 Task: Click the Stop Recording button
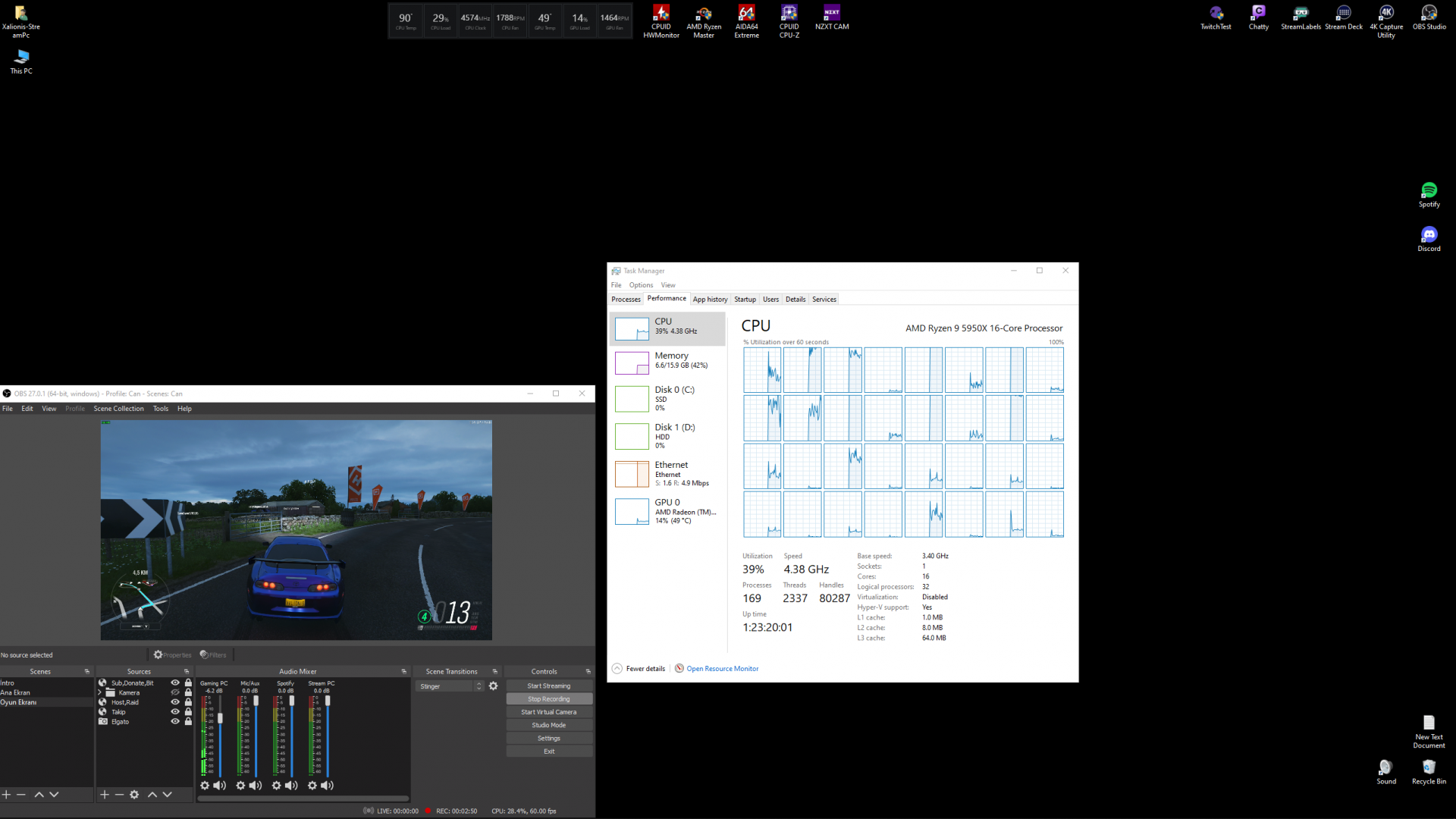click(x=548, y=699)
